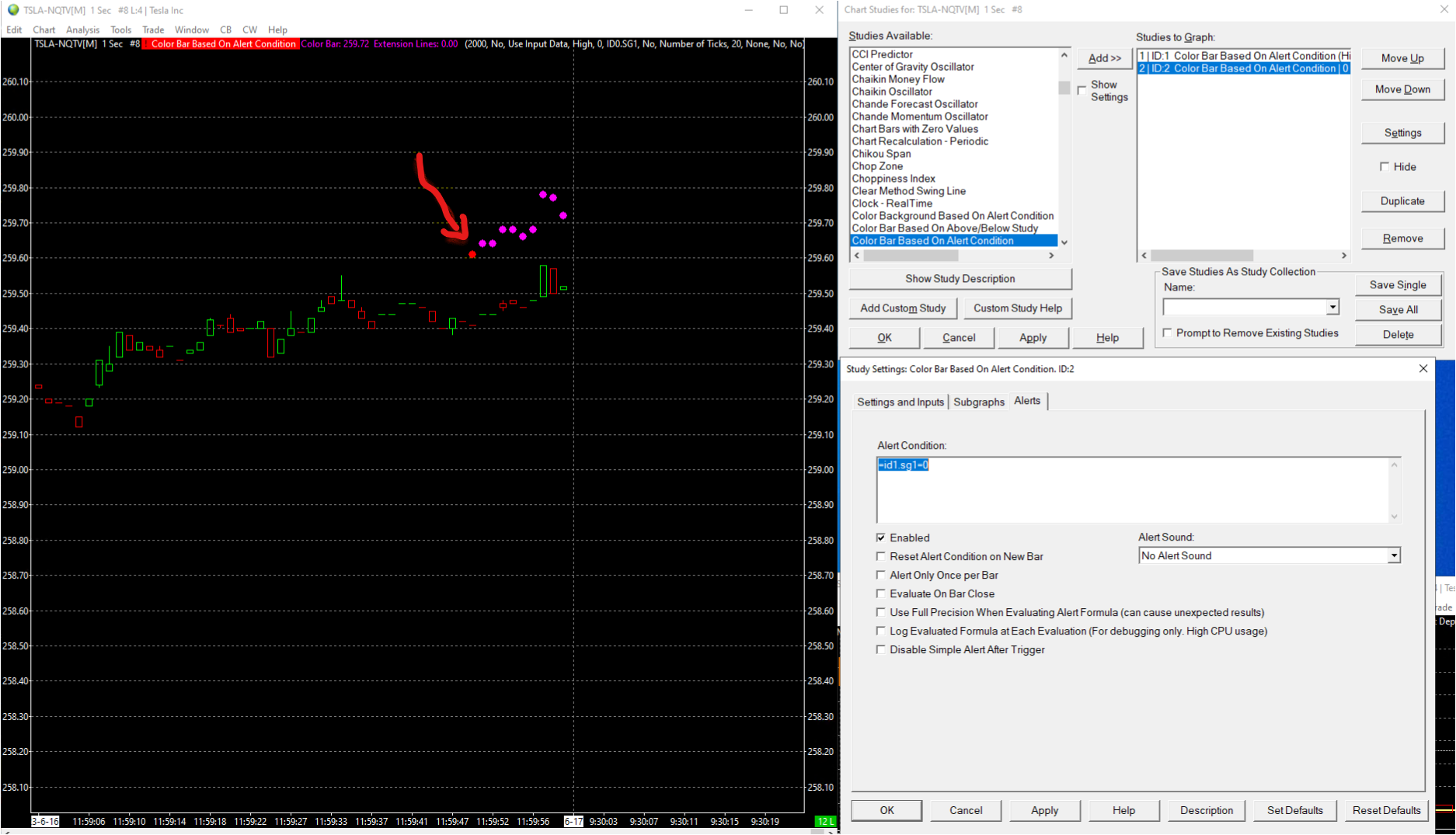The image size is (1456, 835).
Task: Click the Sierra Chart app icon in title bar
Action: [x=12, y=10]
